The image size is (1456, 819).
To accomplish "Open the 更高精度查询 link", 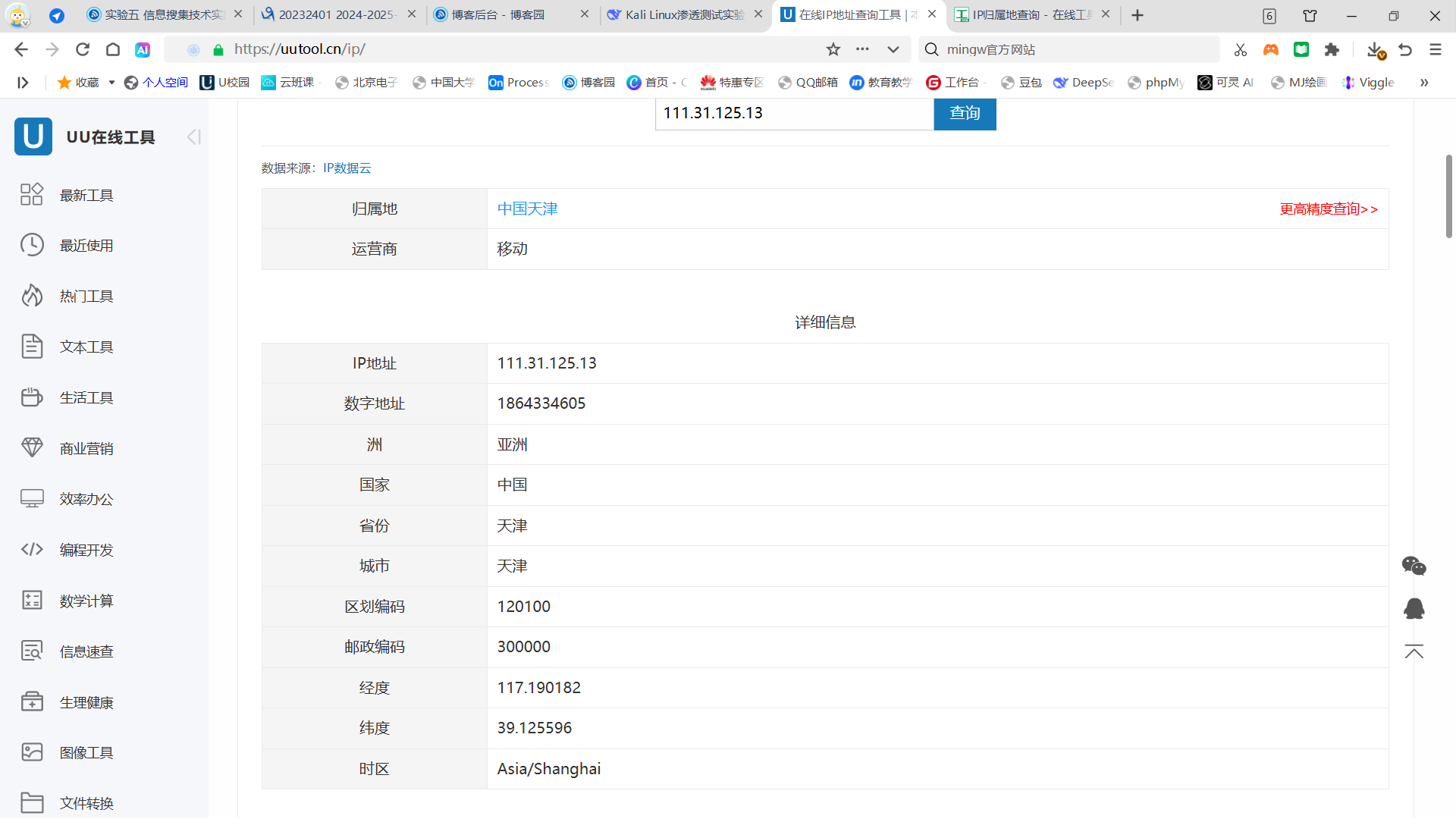I will pos(1329,209).
